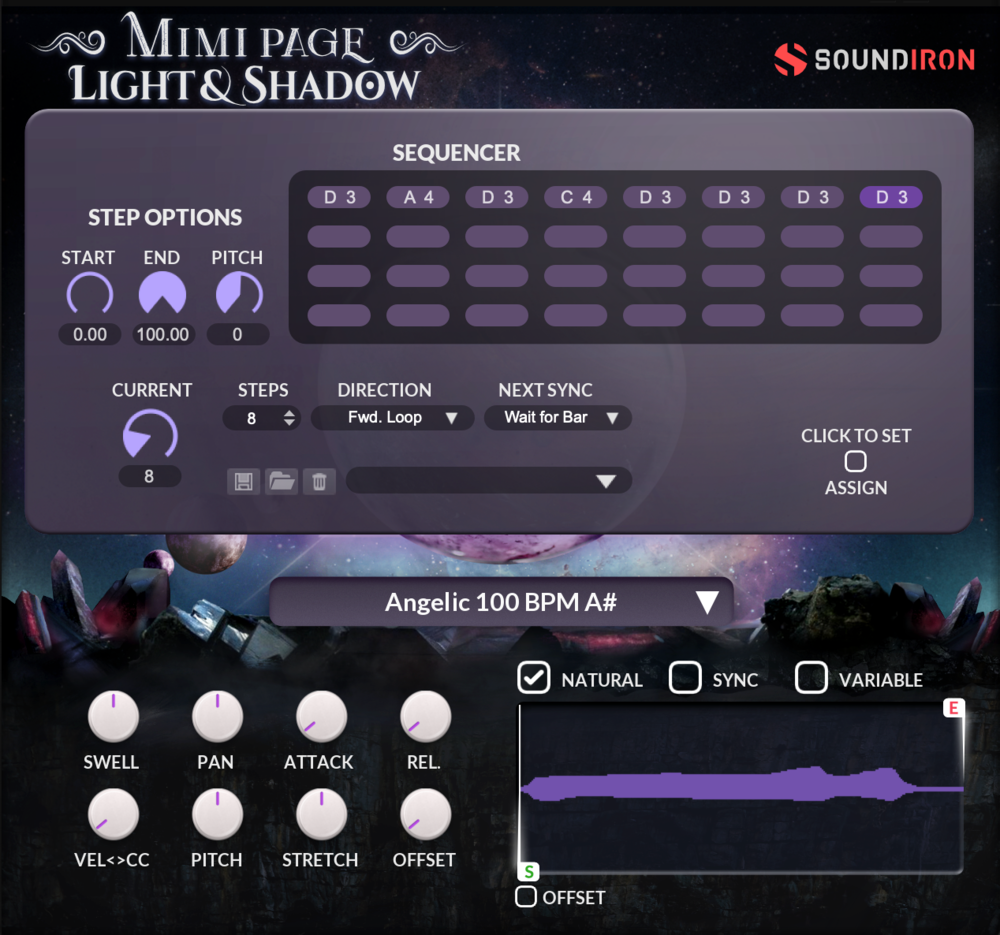Enable the NATURAL checkbox
This screenshot has height=935, width=1000.
(x=534, y=677)
